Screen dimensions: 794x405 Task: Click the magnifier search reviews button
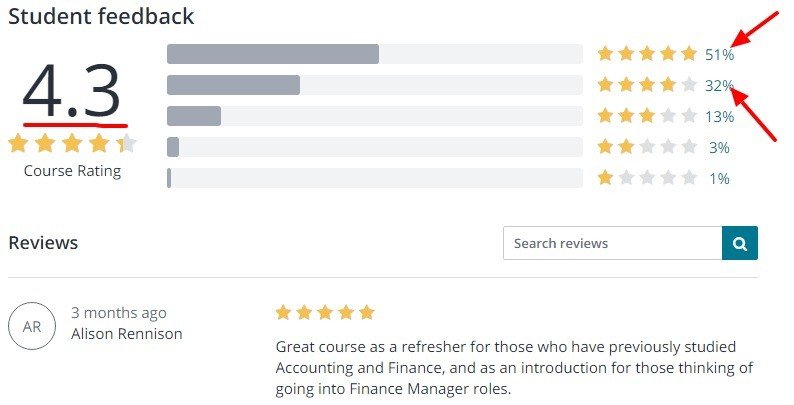[739, 243]
